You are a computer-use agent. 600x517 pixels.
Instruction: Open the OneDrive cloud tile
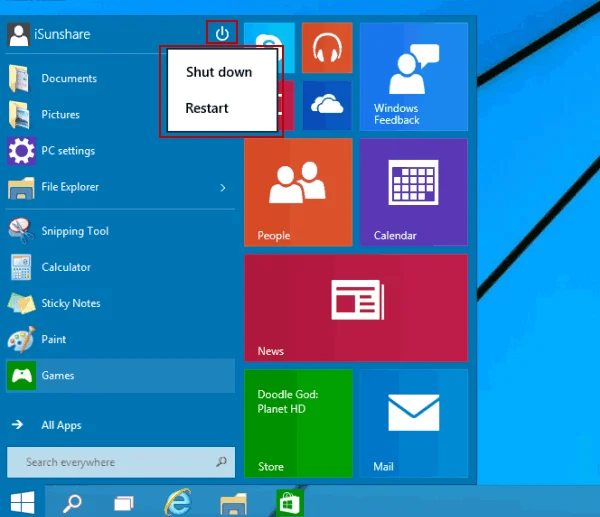point(327,105)
